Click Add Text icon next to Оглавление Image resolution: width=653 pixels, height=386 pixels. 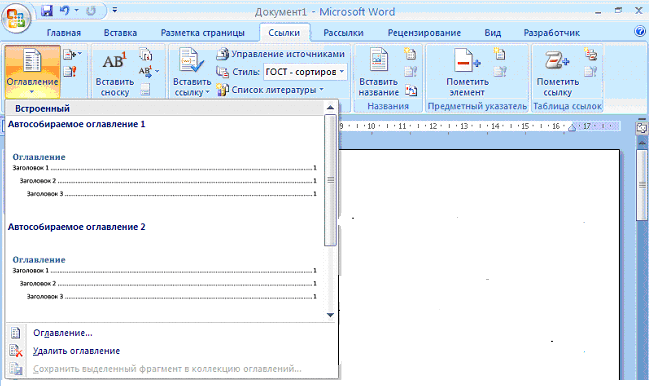pos(72,54)
